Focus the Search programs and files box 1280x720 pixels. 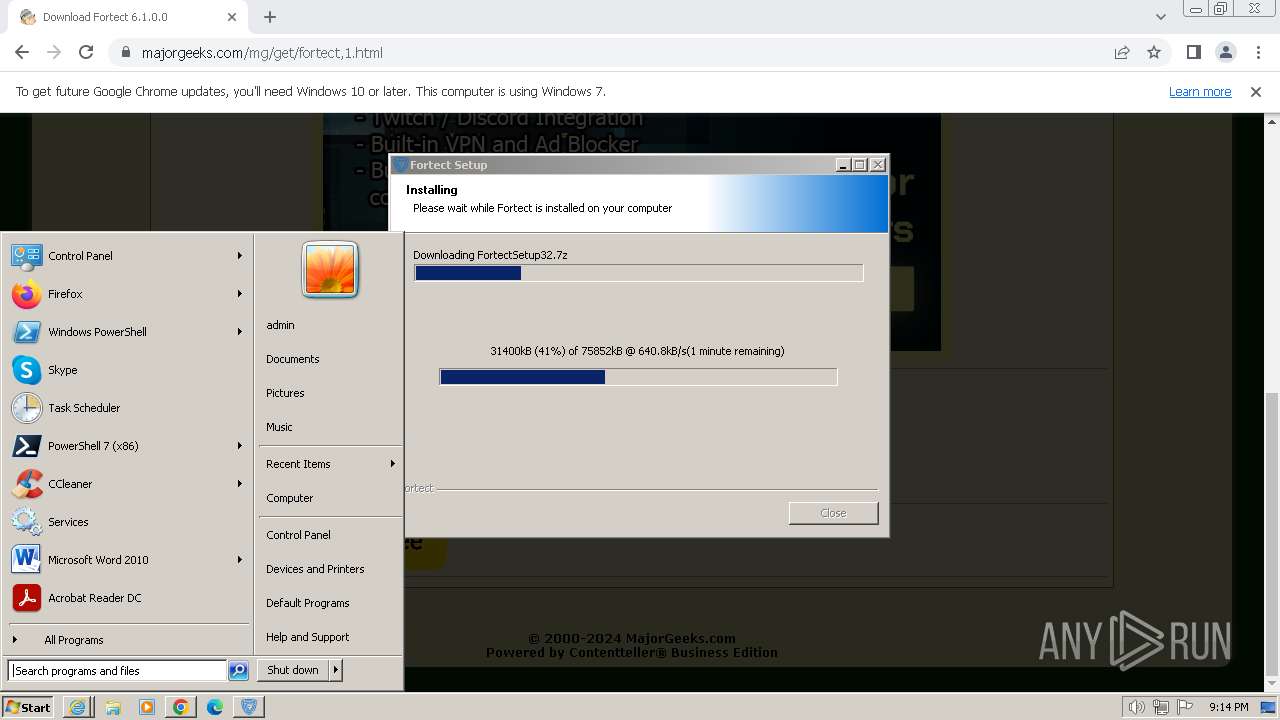pos(118,671)
